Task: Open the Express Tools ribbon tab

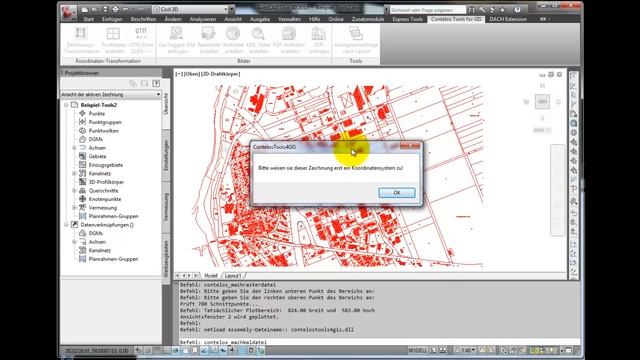Action: pyautogui.click(x=407, y=19)
